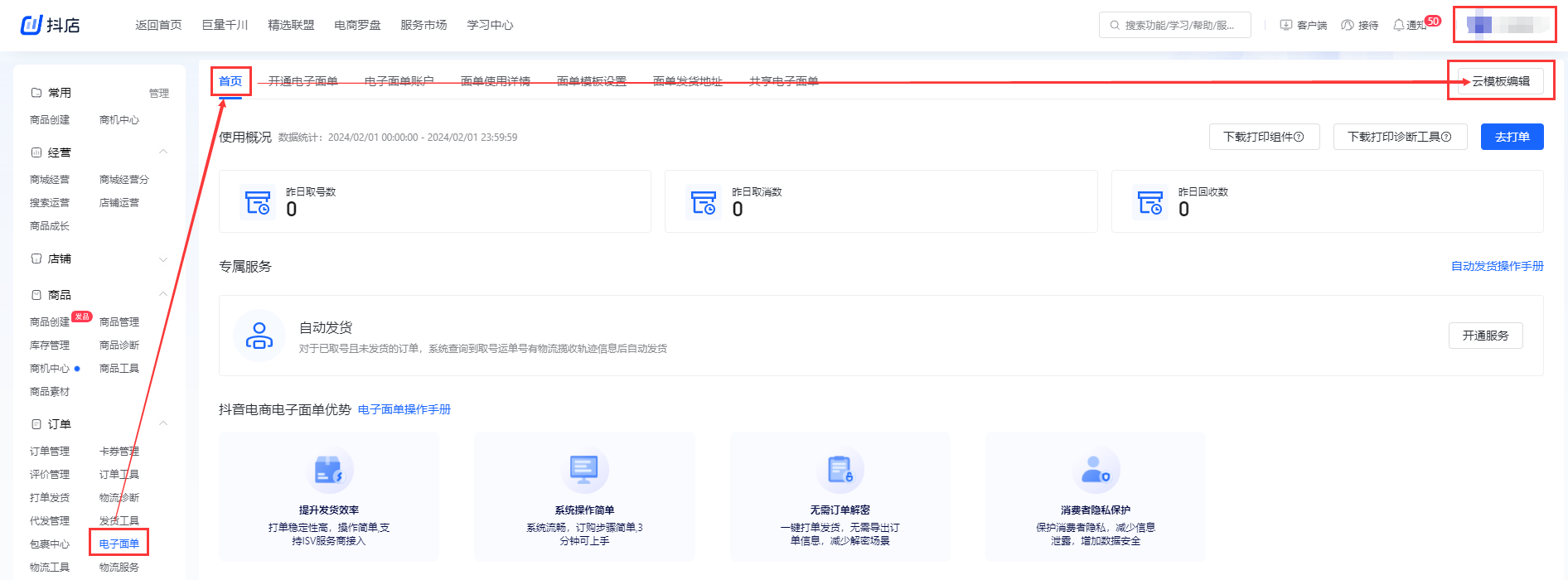Viewport: 1568px width, 580px height.
Task: Open the 接待 customer service icon
Action: pyautogui.click(x=1348, y=25)
